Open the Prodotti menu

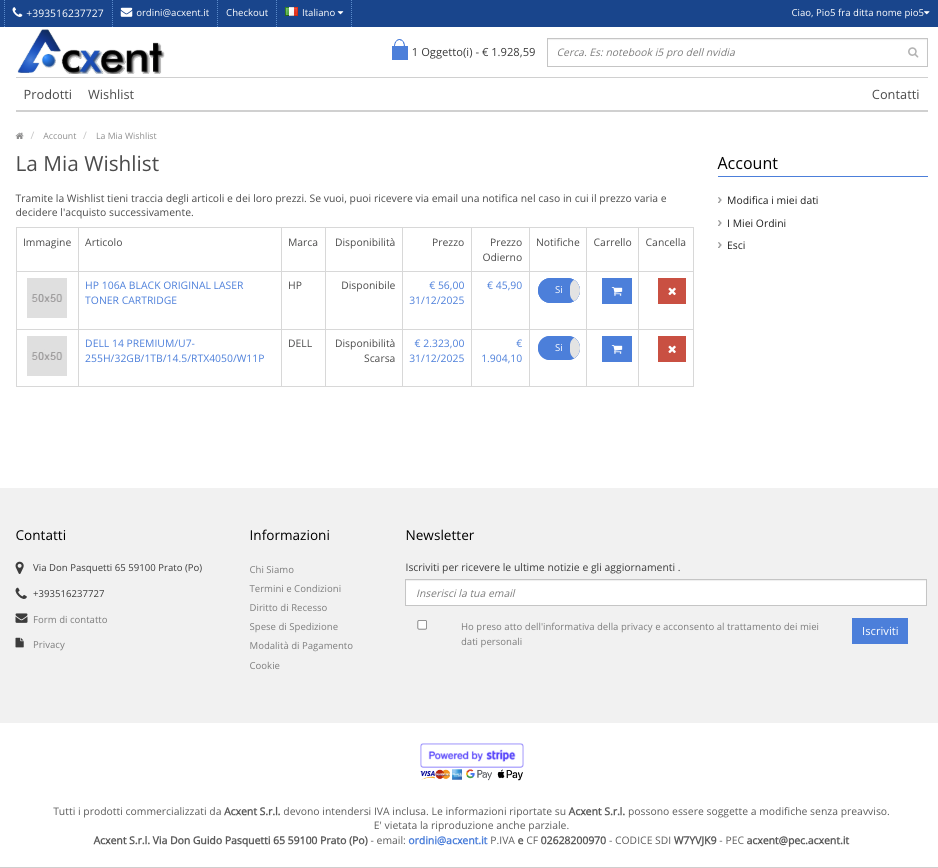48,95
